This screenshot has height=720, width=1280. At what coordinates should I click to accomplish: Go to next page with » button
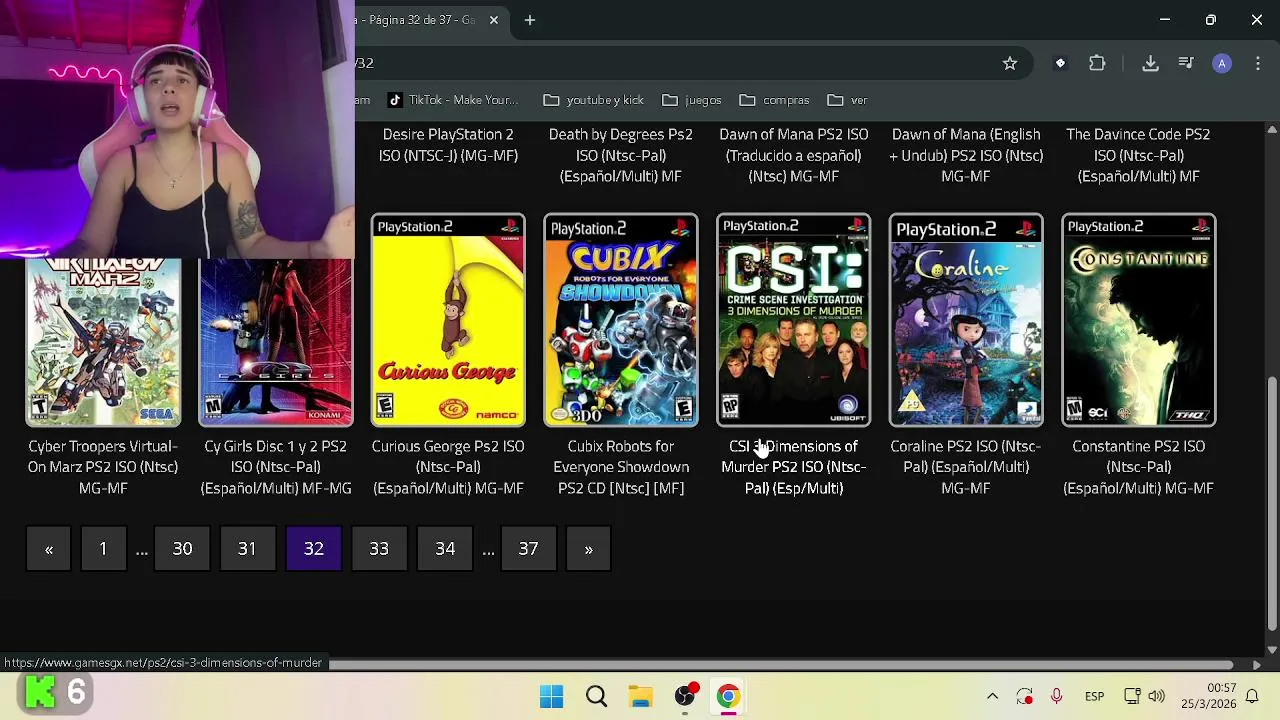pyautogui.click(x=588, y=548)
